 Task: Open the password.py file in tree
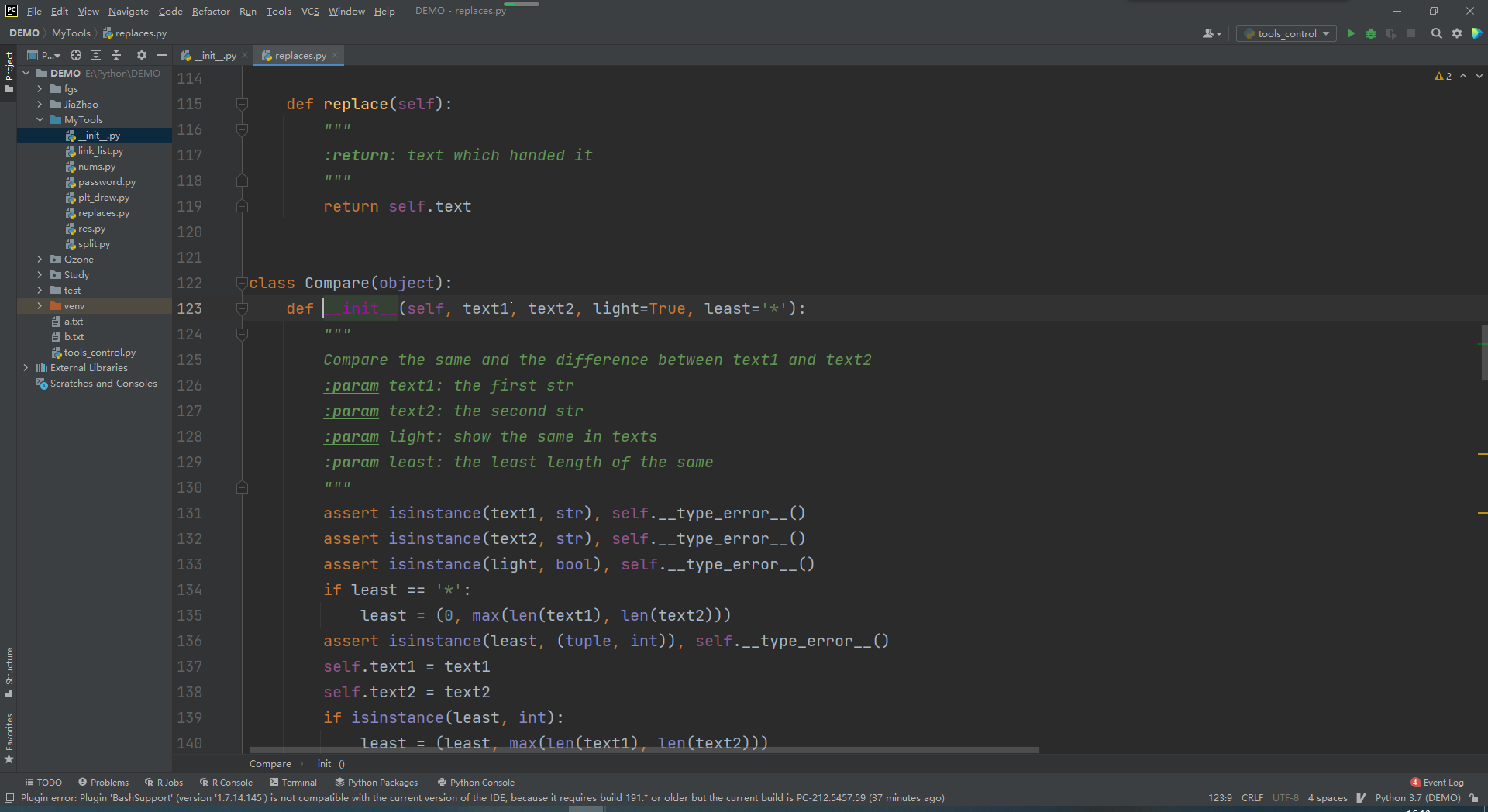106,182
